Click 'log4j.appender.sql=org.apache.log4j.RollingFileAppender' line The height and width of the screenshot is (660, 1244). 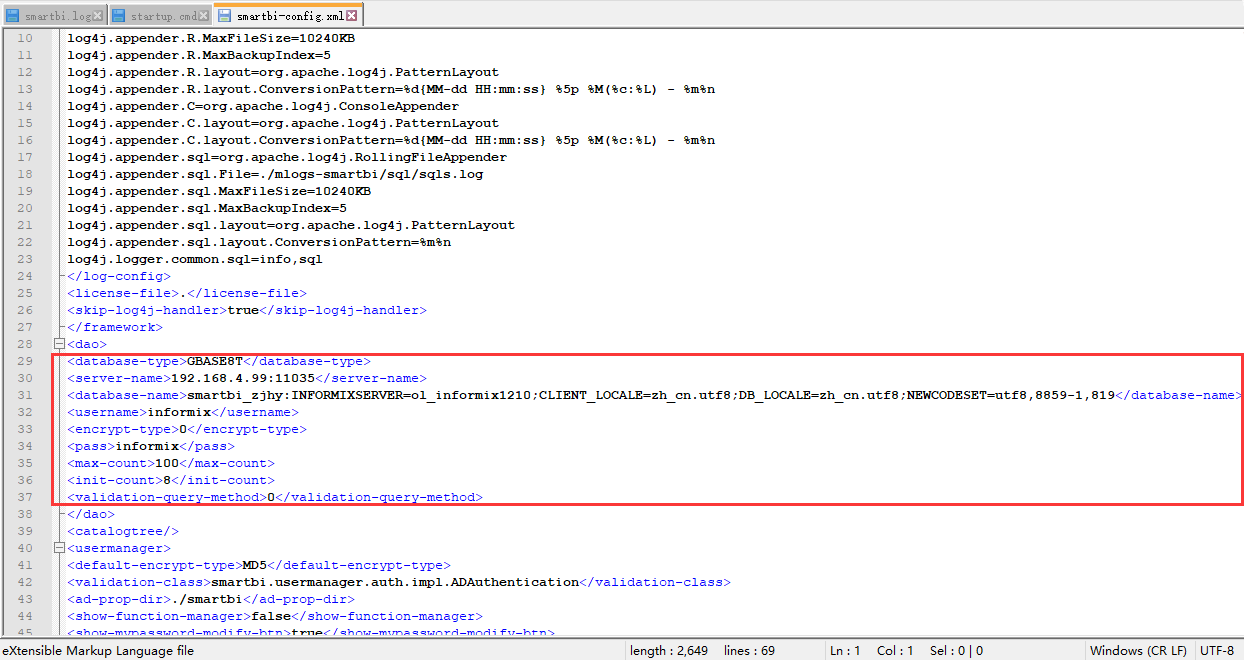(x=287, y=157)
